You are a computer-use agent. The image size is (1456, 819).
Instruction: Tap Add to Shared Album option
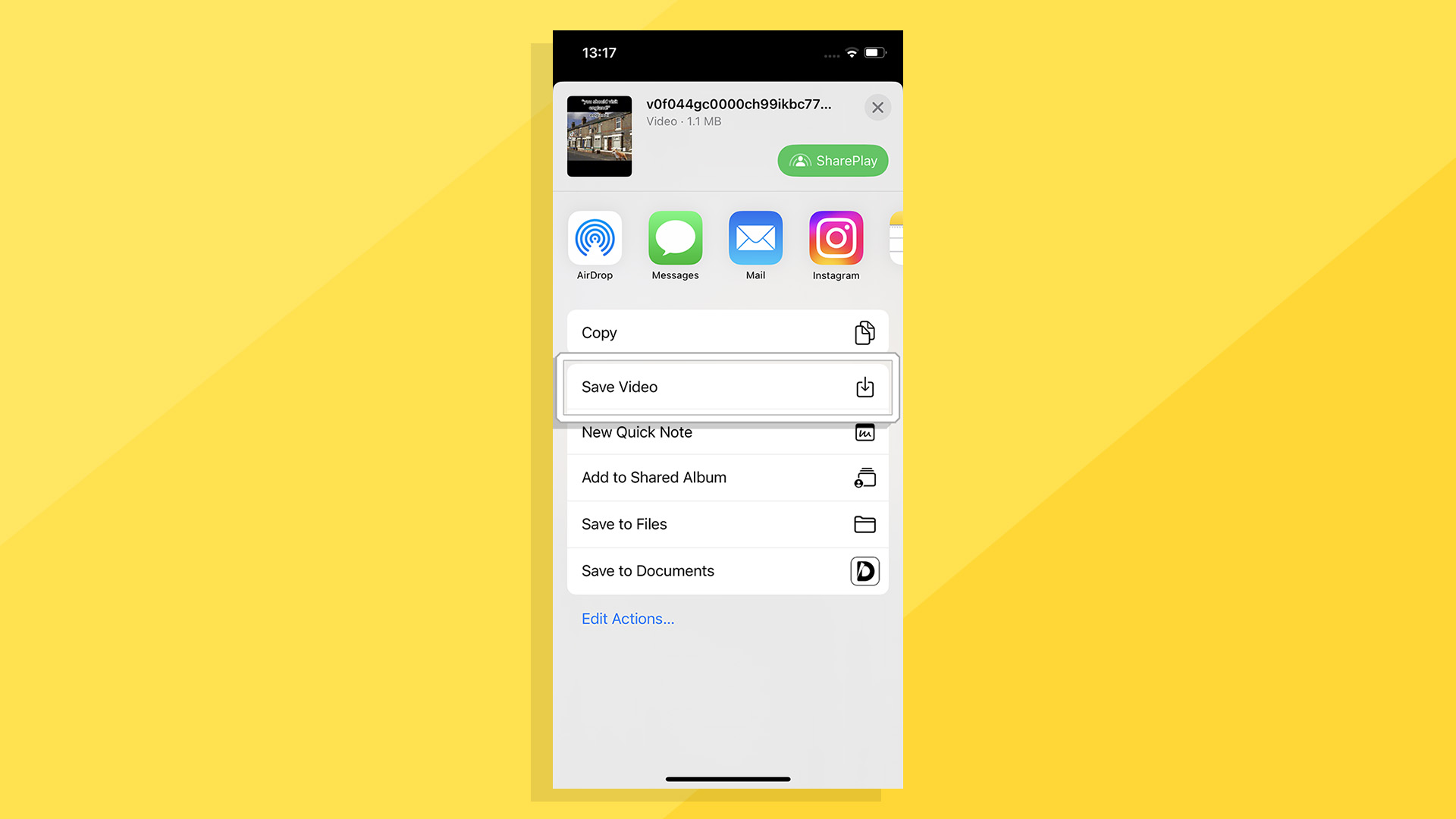[728, 478]
